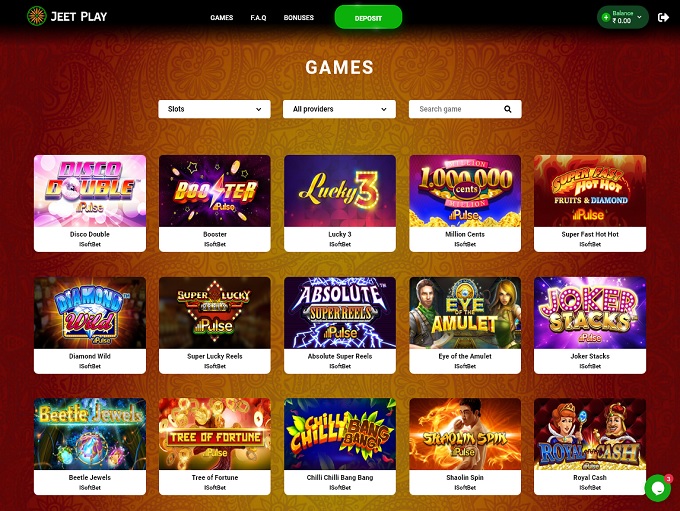Open the Chilli Chilli Bang Bang thumbnail

[x=340, y=434]
